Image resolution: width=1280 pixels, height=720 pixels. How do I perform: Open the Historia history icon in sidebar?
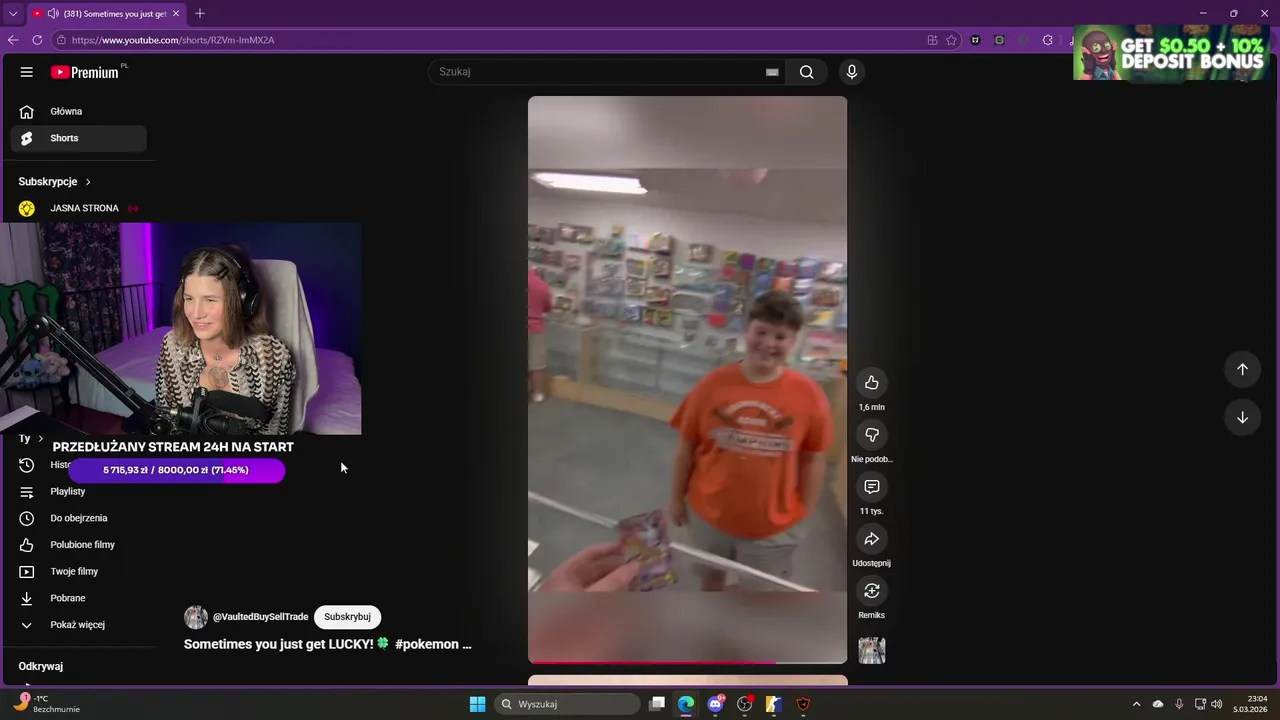point(27,465)
